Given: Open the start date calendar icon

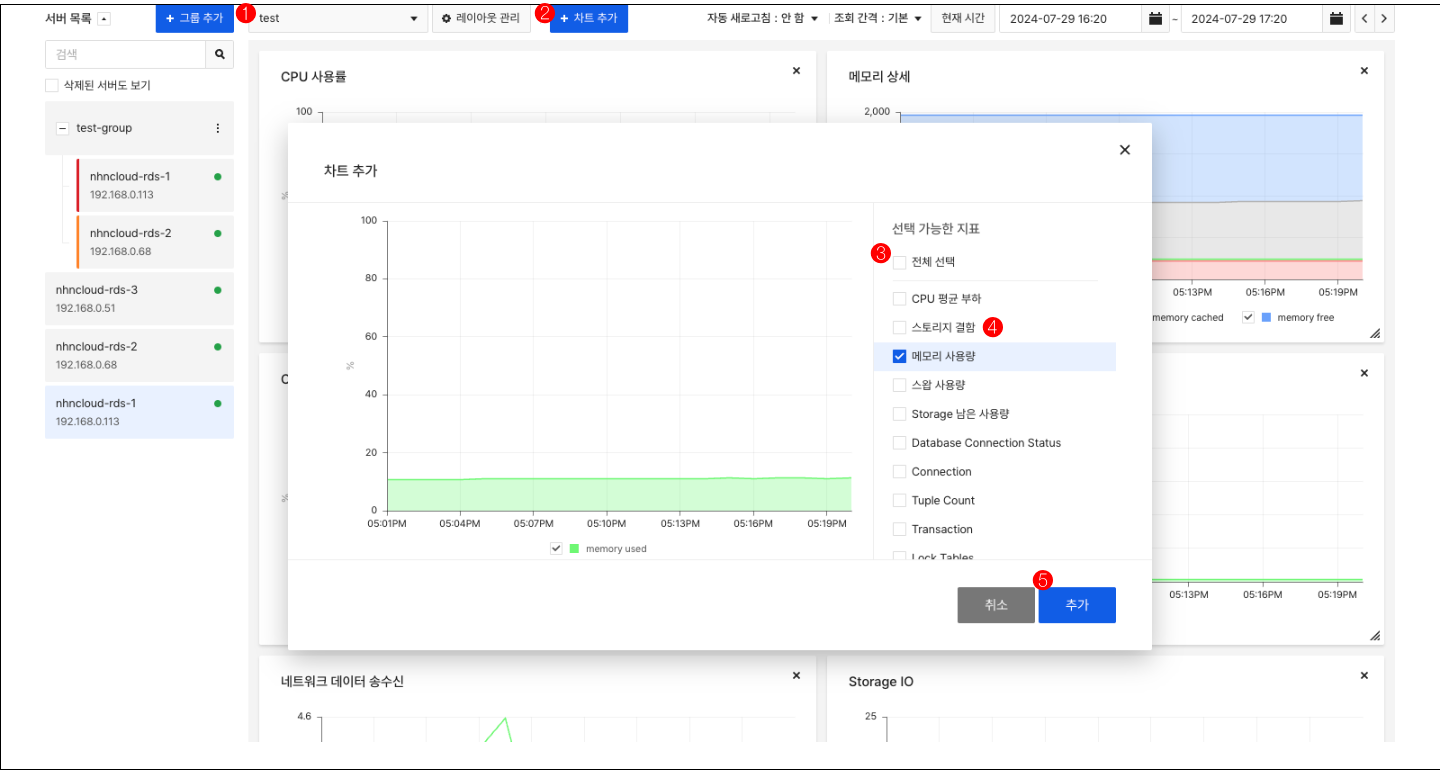Looking at the screenshot, I should click(1155, 19).
